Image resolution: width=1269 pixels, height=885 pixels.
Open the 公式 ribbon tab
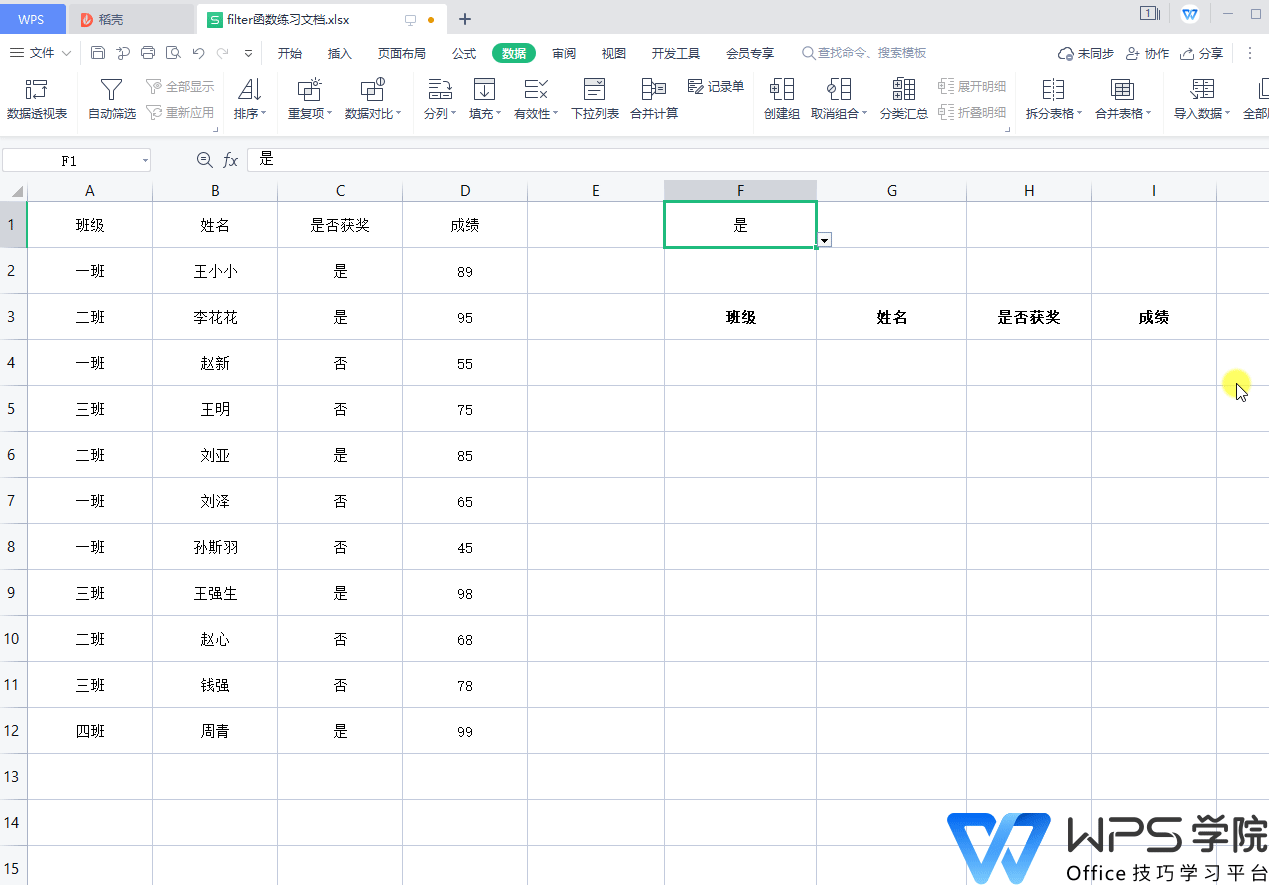[x=464, y=53]
